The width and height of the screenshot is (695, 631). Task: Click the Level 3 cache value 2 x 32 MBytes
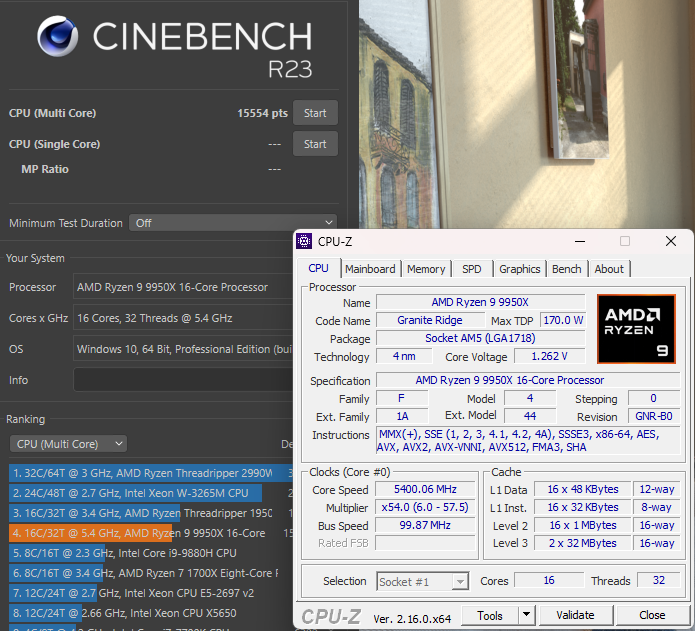coord(582,543)
